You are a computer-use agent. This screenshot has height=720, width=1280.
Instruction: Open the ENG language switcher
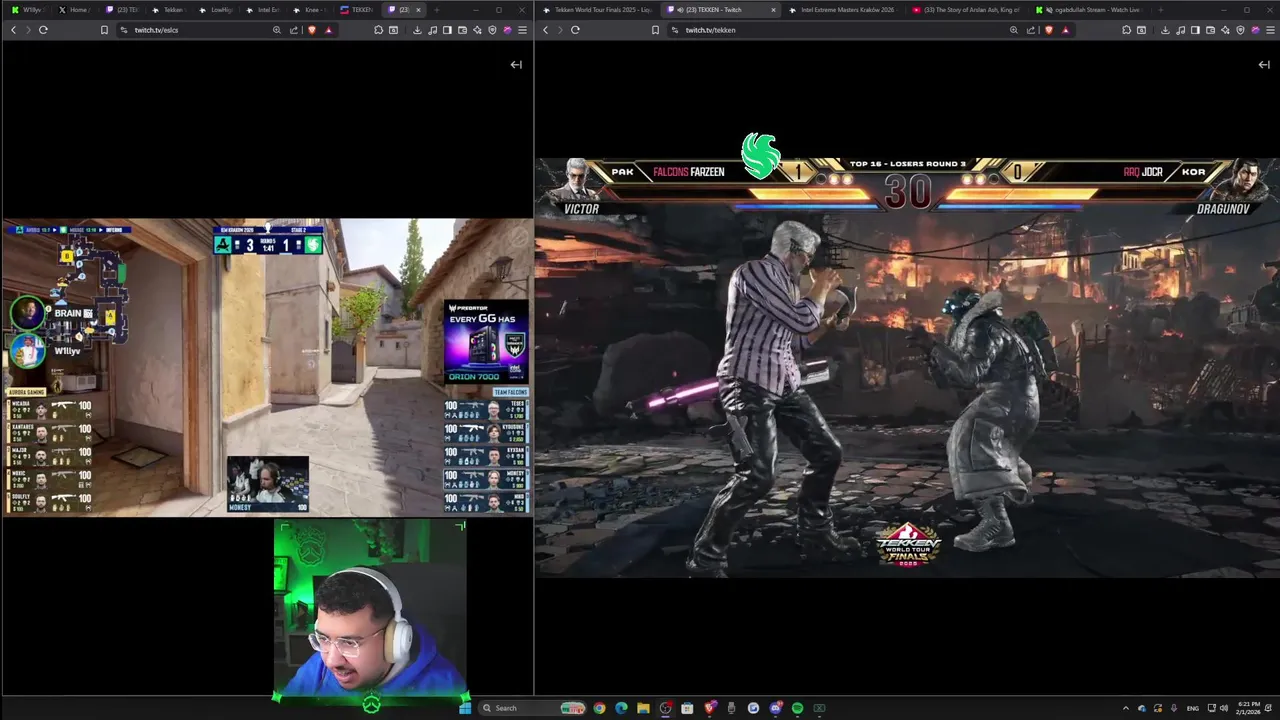[1193, 708]
